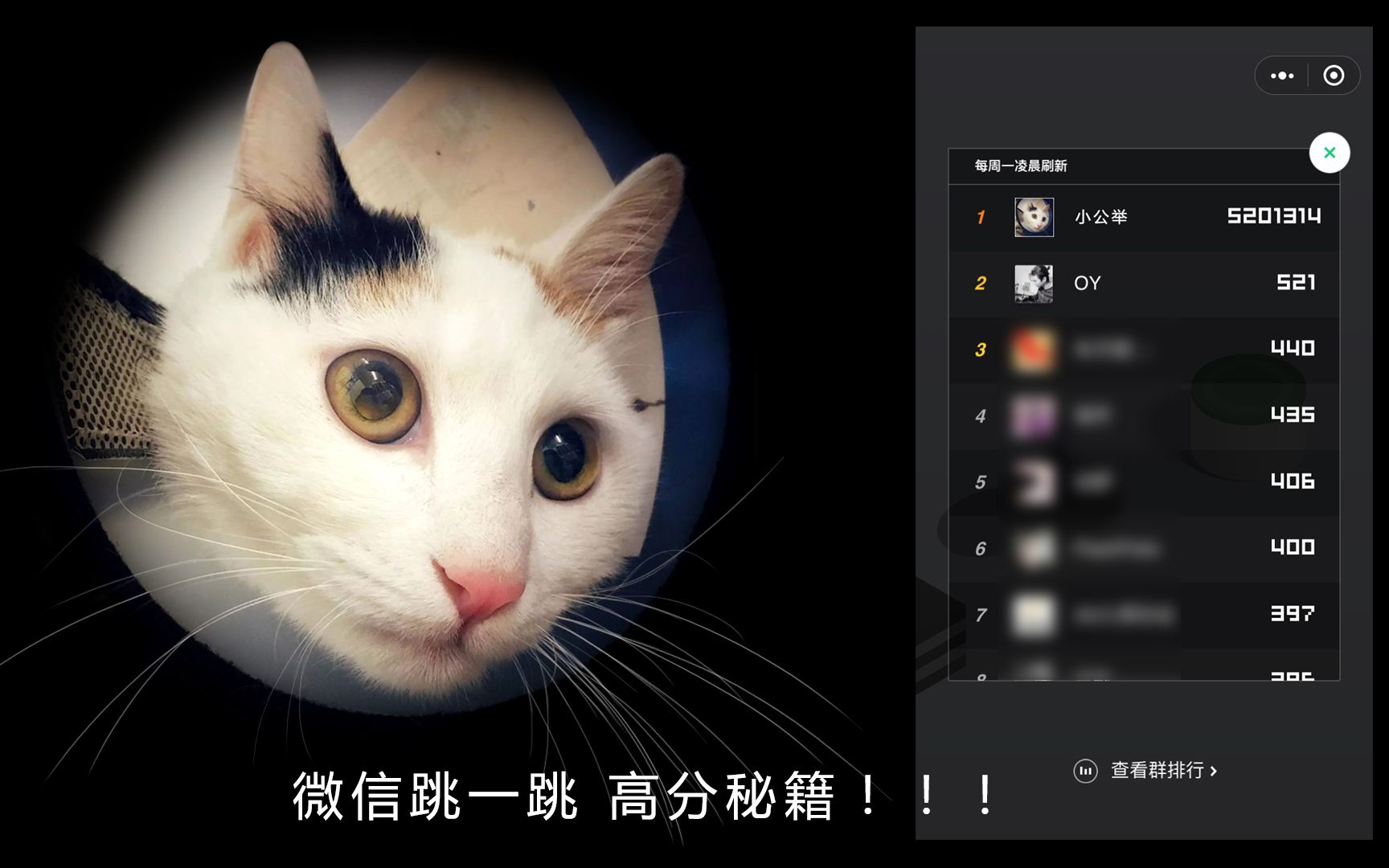Click the score 406 in rank 5

point(1293,481)
